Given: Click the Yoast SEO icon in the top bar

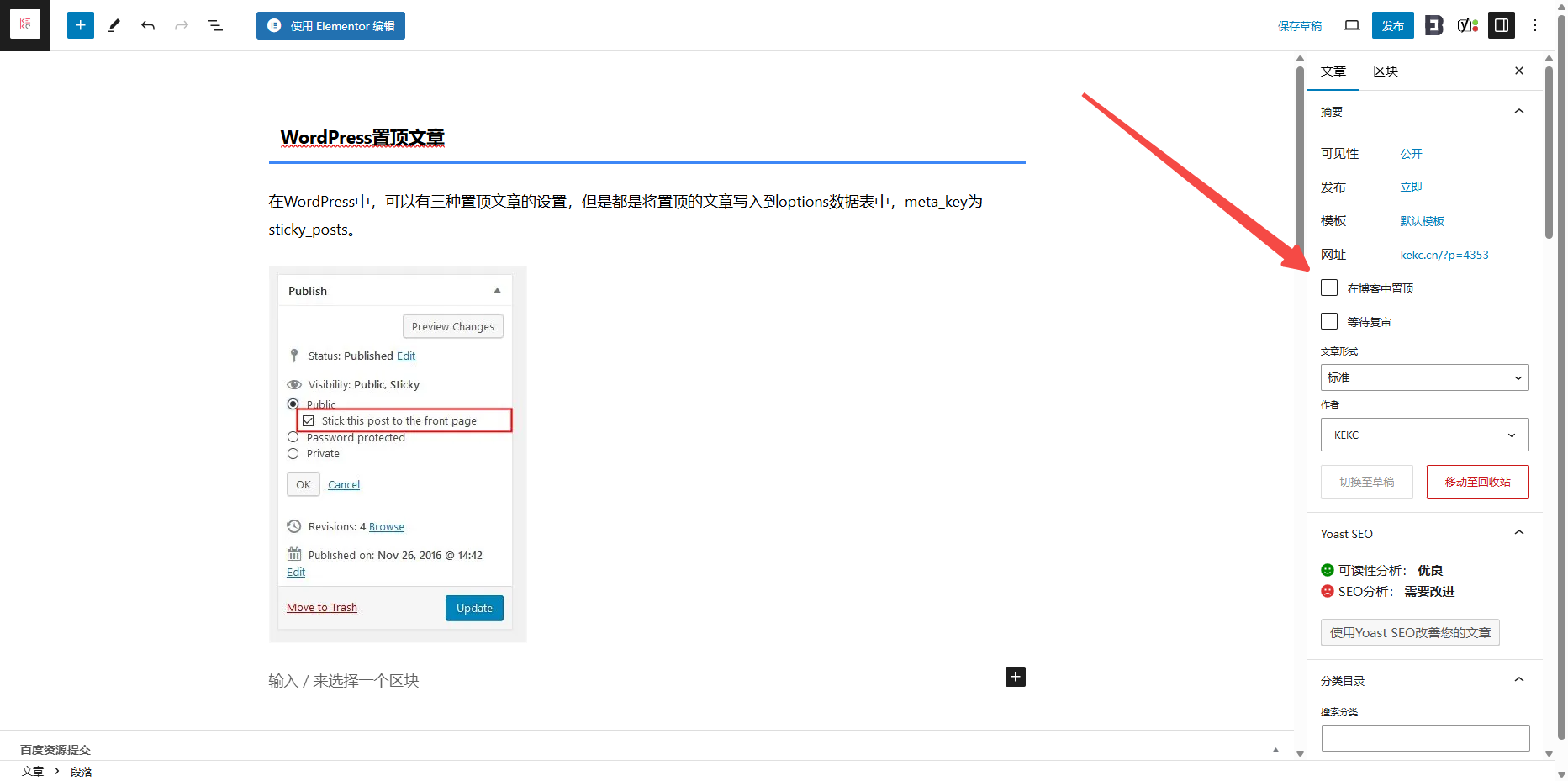Looking at the screenshot, I should [x=1468, y=25].
